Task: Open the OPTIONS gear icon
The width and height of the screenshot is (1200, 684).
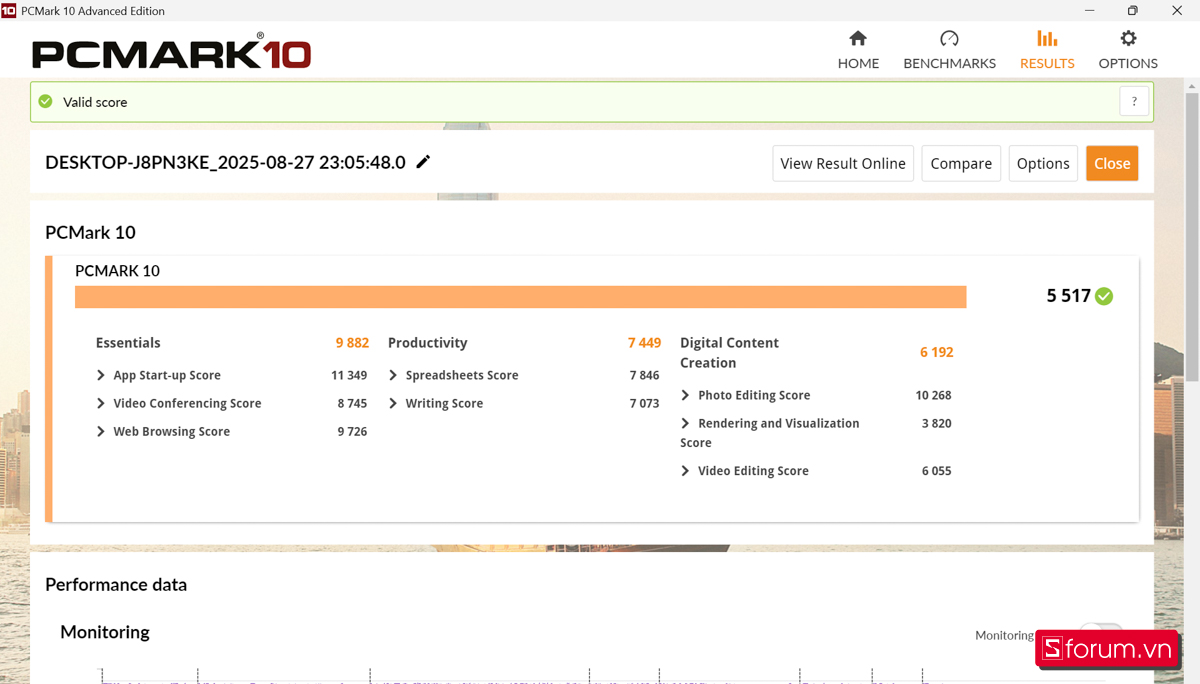Action: pos(1128,38)
